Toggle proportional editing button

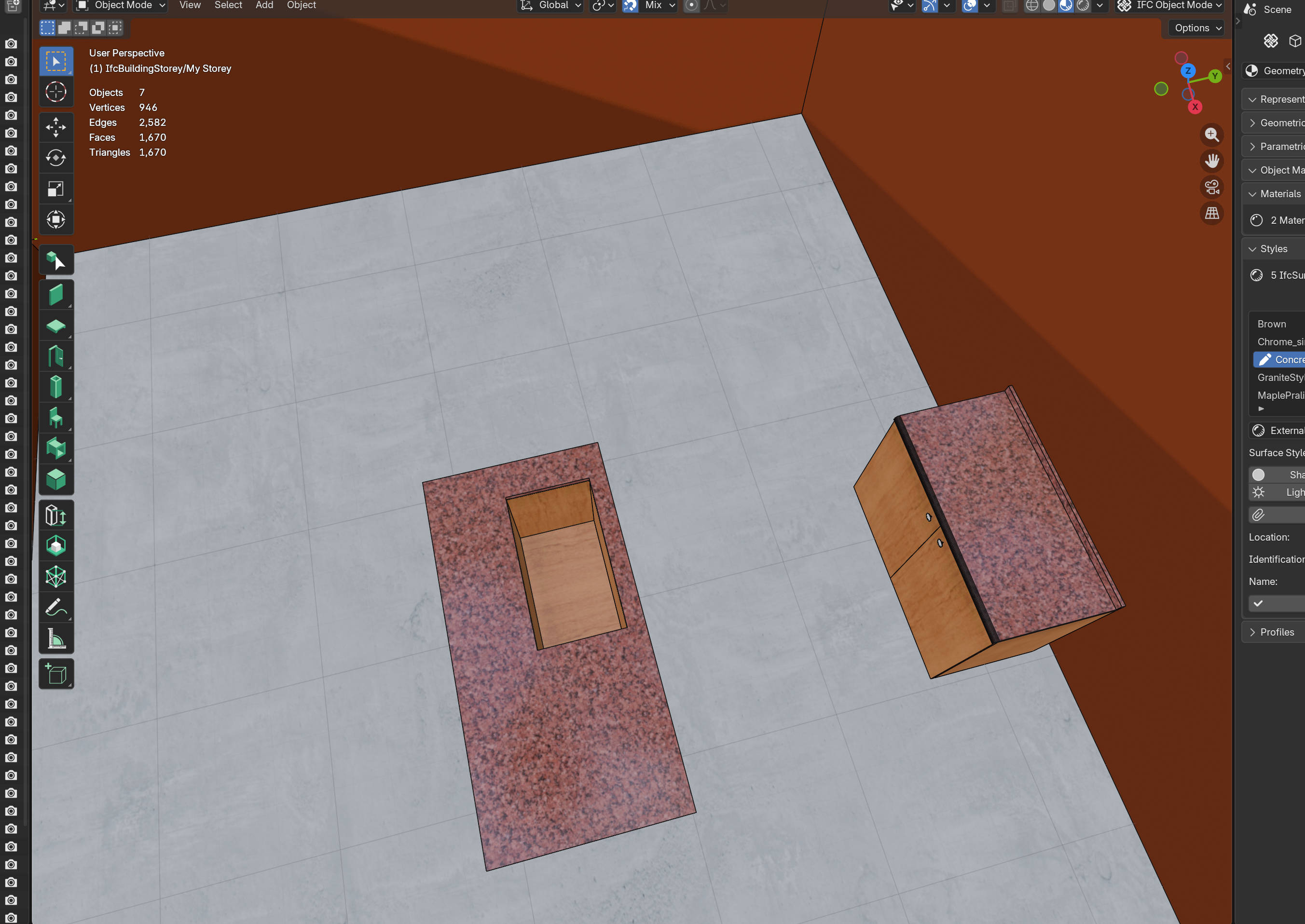click(691, 6)
